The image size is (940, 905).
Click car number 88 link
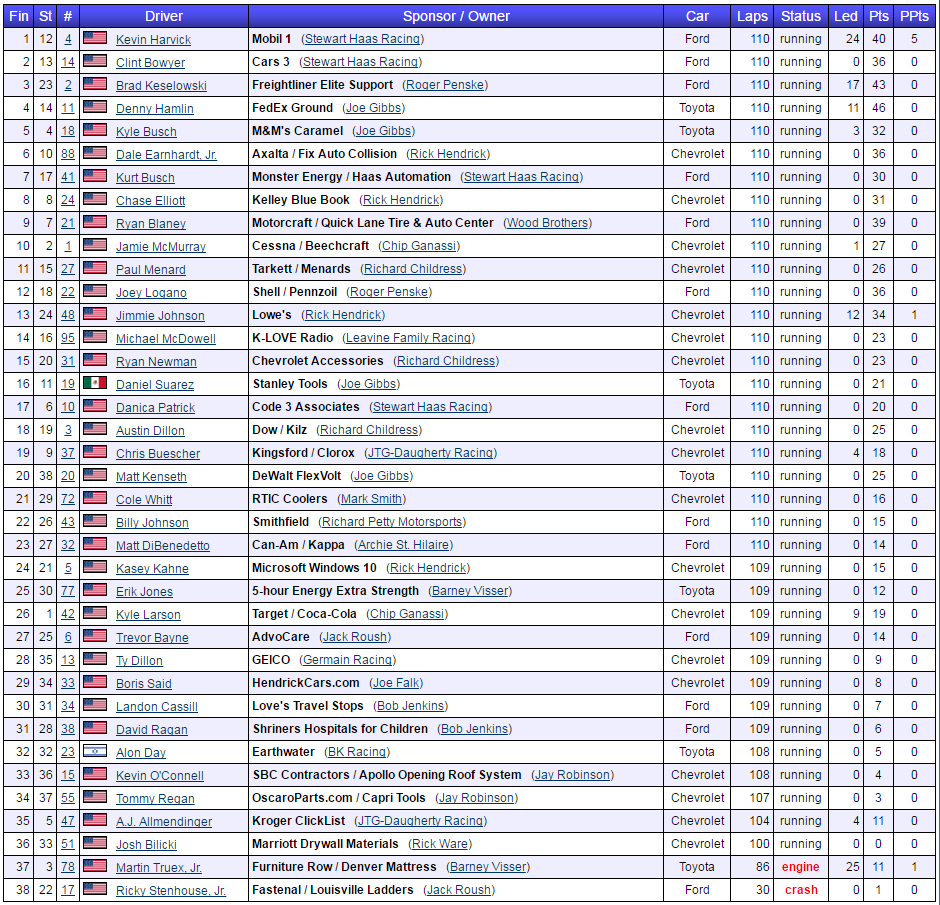pyautogui.click(x=67, y=154)
